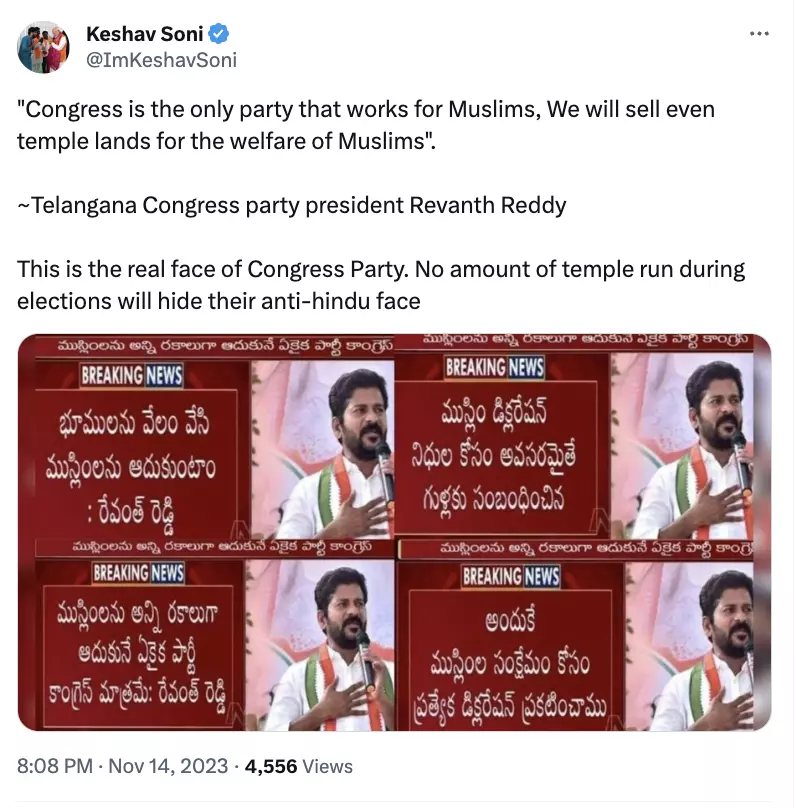
Task: Click the 8:08 PM timestamp
Action: [x=55, y=766]
